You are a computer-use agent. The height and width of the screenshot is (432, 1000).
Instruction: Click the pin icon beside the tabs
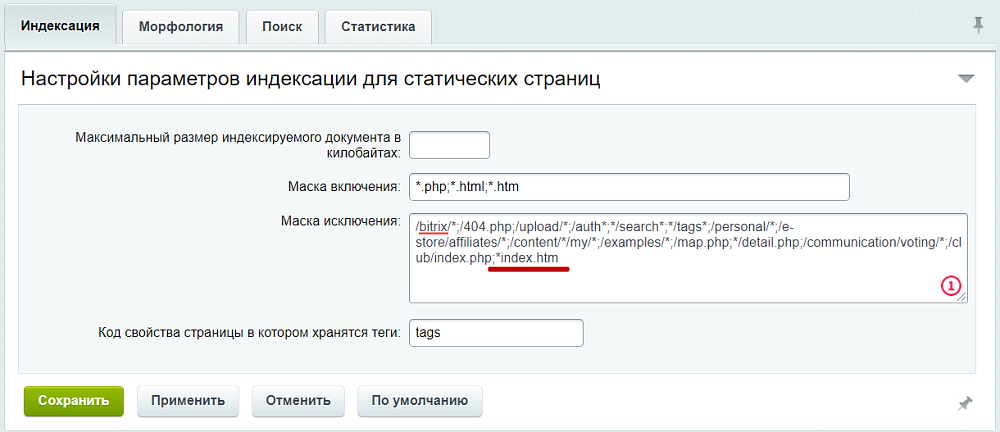pos(978,25)
